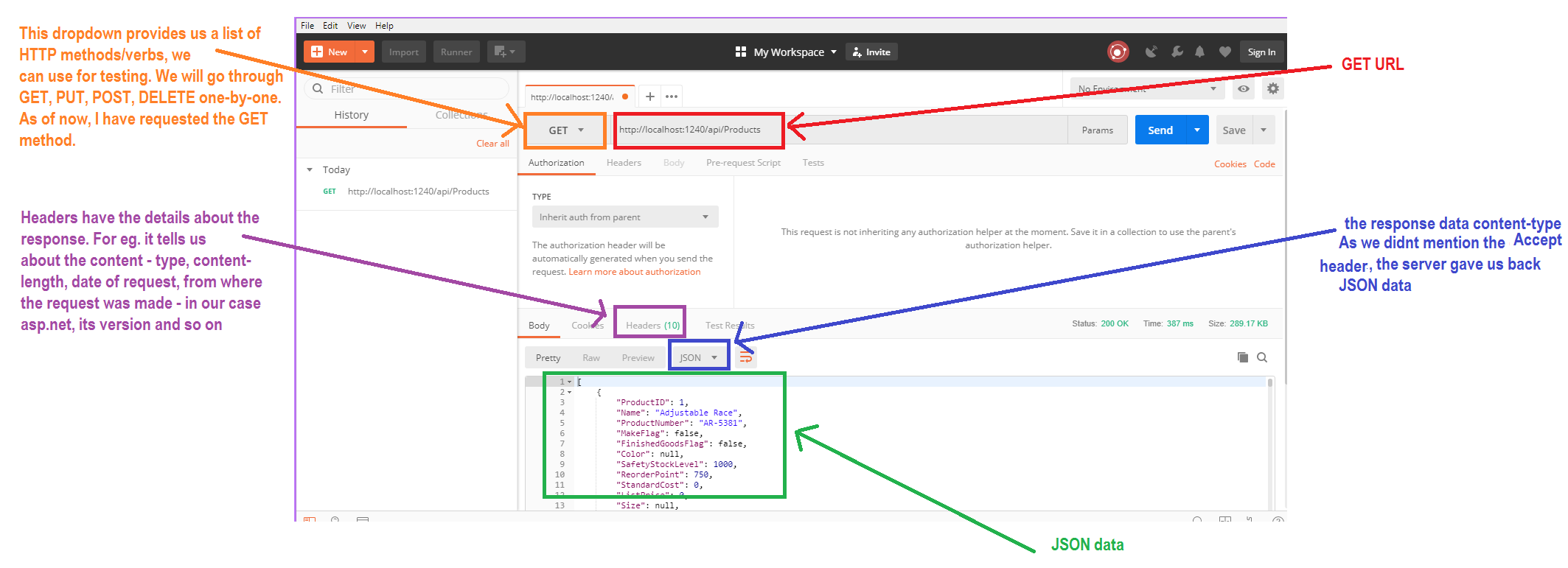Add a new request tab with plus
The width and height of the screenshot is (1568, 568).
coord(649,97)
